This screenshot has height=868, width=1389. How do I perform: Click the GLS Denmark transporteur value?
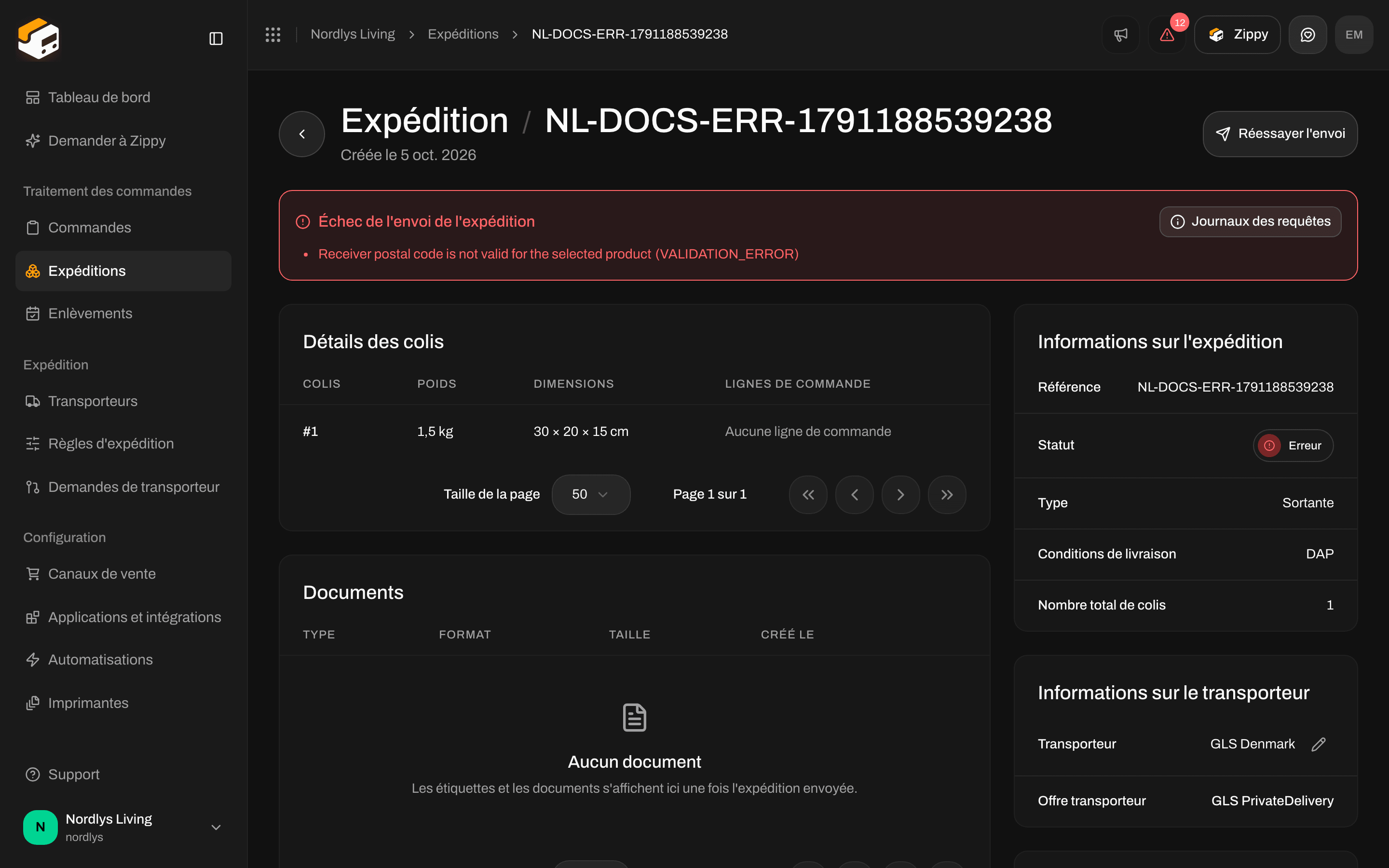point(1253,744)
